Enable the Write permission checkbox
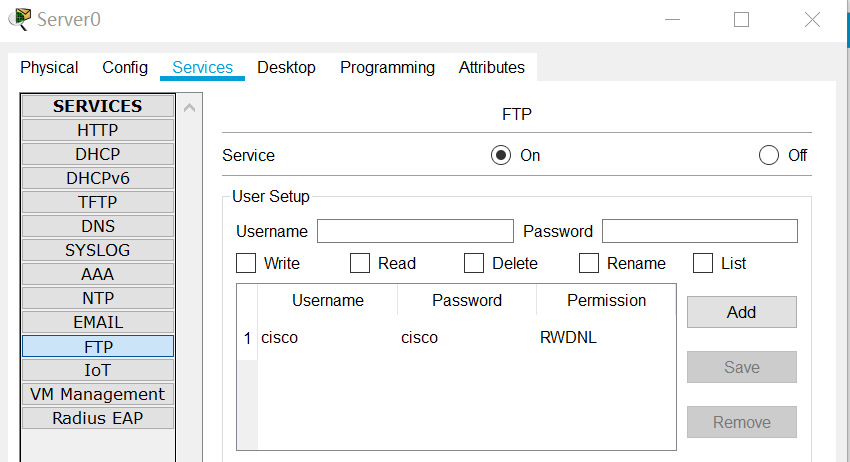Image resolution: width=850 pixels, height=462 pixels. coord(246,264)
